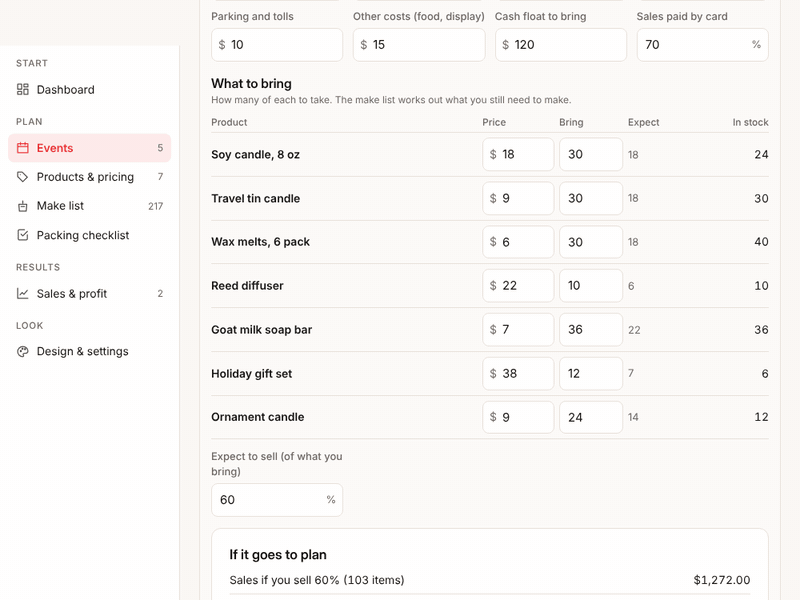Click the Goat milk soap bar name

coord(262,330)
